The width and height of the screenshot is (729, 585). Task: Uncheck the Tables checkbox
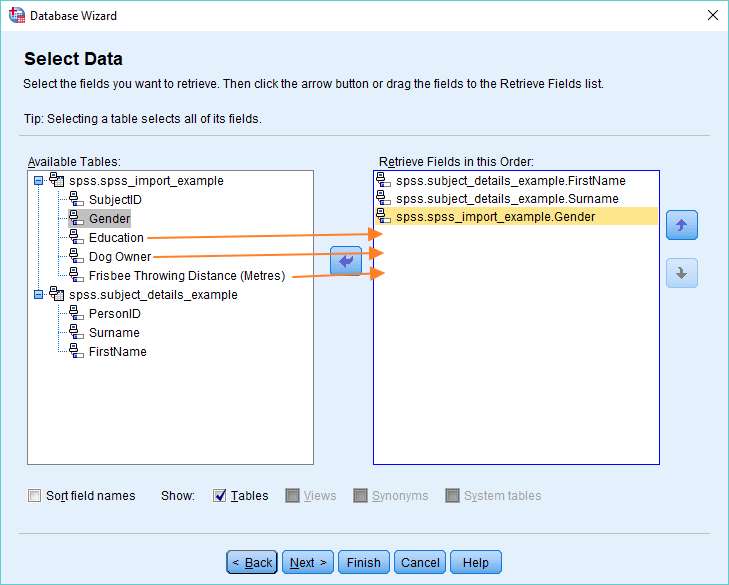(219, 496)
